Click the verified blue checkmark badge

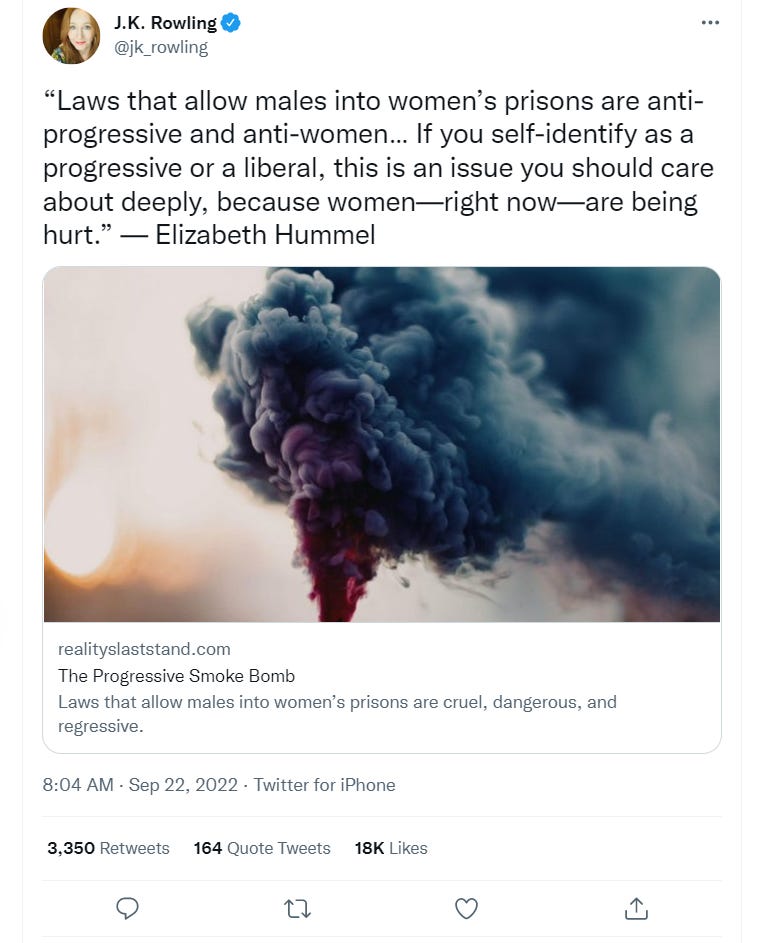(x=230, y=22)
